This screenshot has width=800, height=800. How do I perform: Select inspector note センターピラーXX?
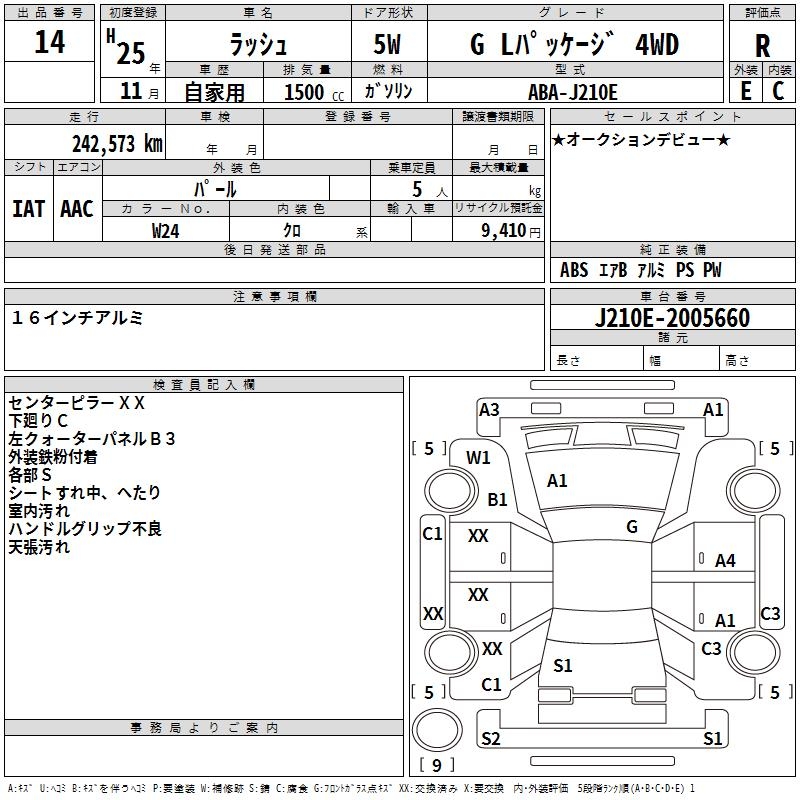coord(77,403)
